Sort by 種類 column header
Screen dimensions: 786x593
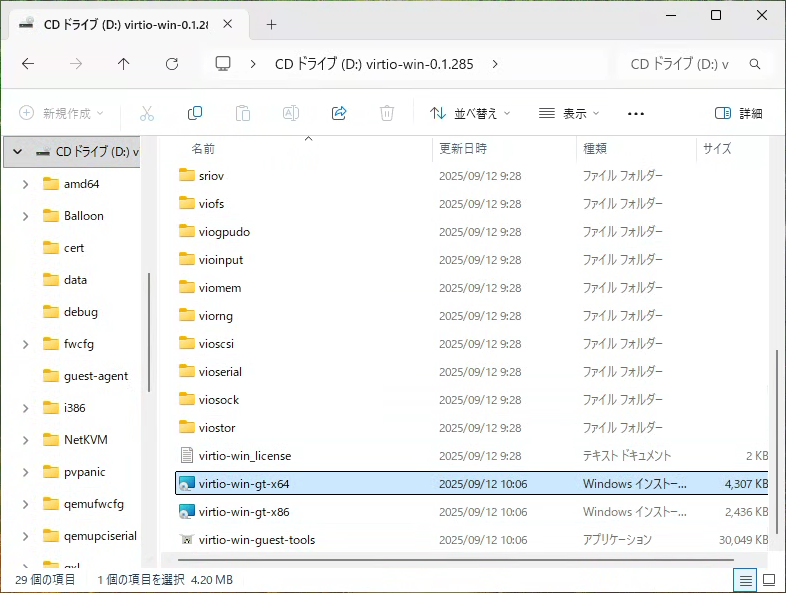595,149
